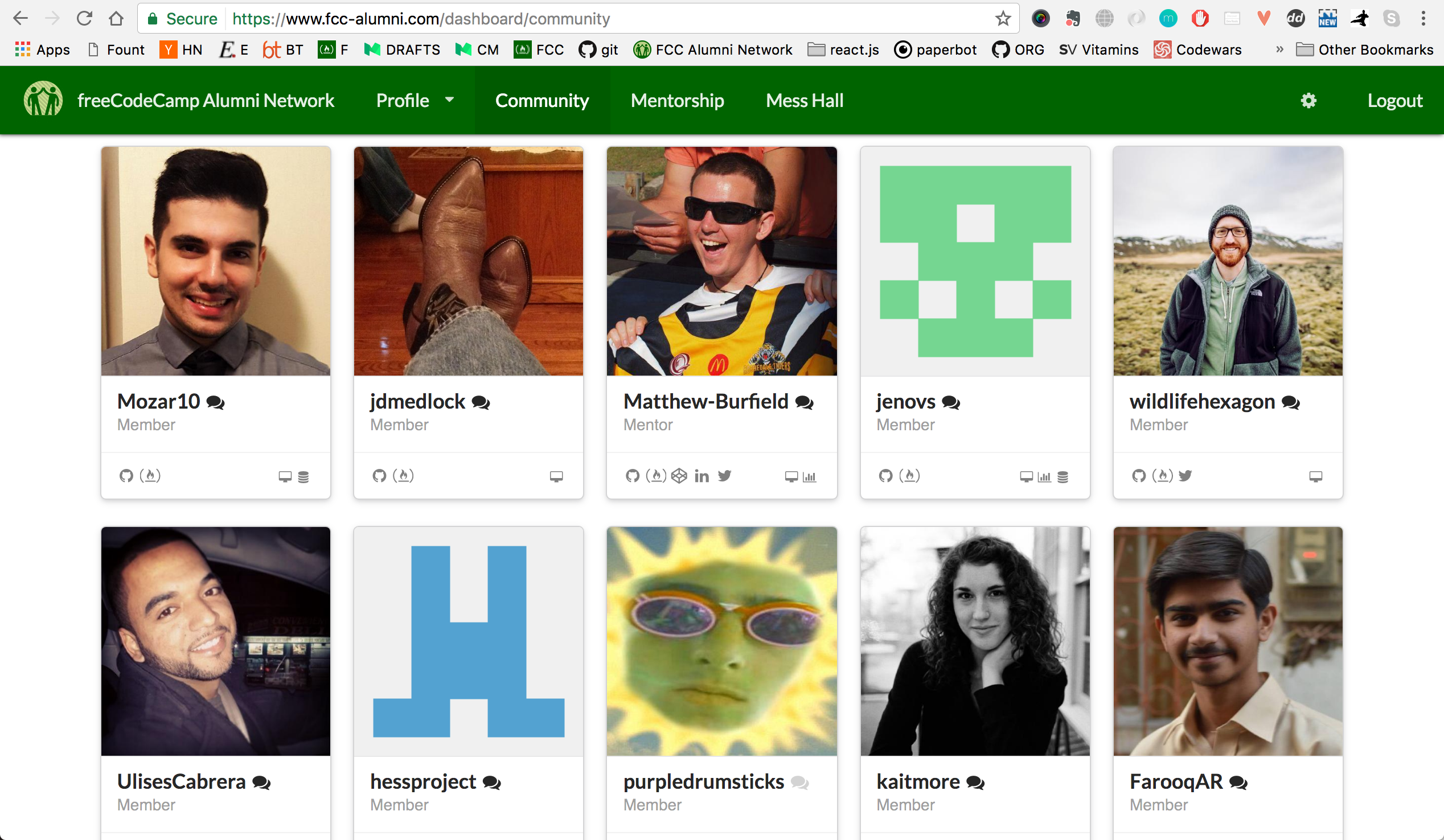
Task: Open the Chrome three-dot menu
Action: point(1424,19)
